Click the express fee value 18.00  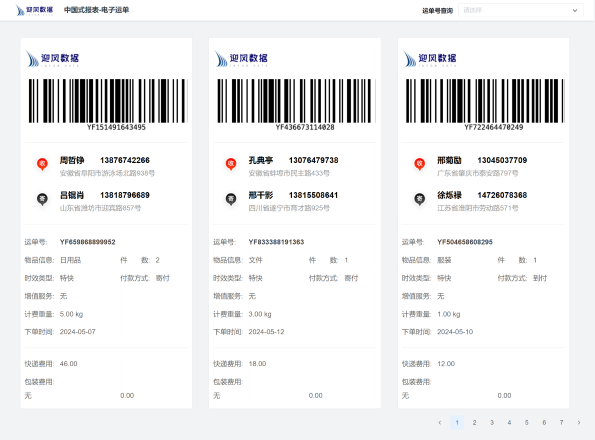(x=257, y=364)
